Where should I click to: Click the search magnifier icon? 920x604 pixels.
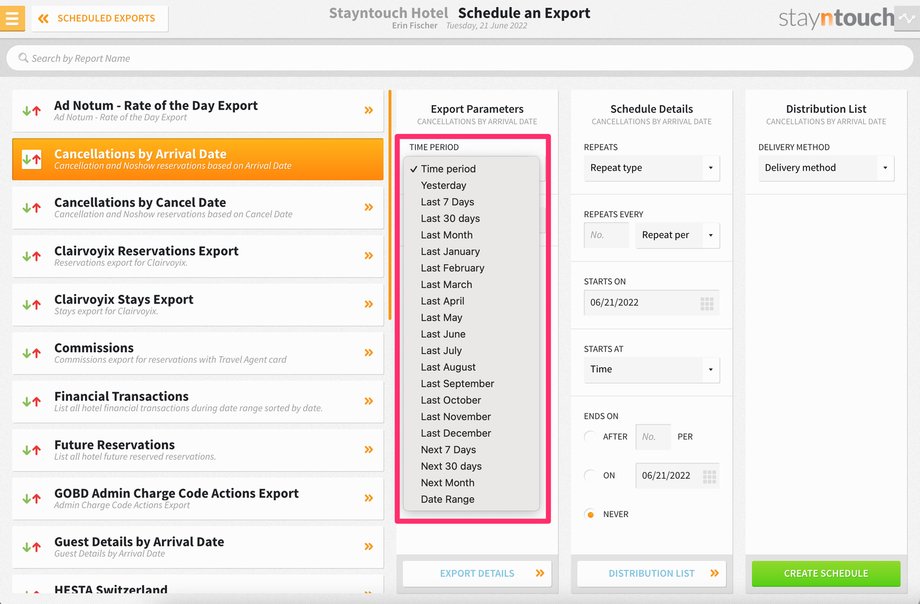pos(23,58)
